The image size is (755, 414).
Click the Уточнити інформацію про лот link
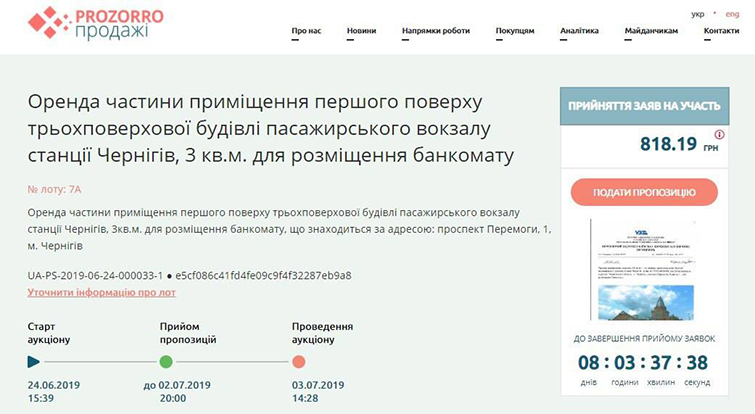tap(101, 292)
